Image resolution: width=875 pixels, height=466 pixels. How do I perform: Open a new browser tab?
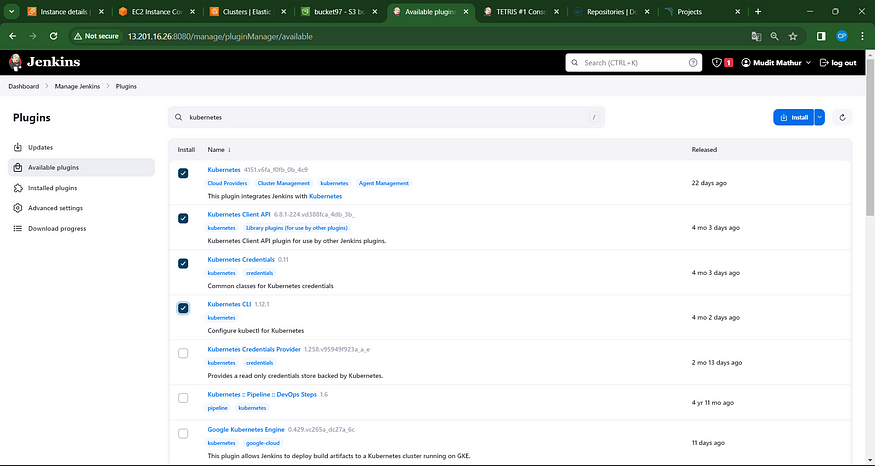[757, 12]
